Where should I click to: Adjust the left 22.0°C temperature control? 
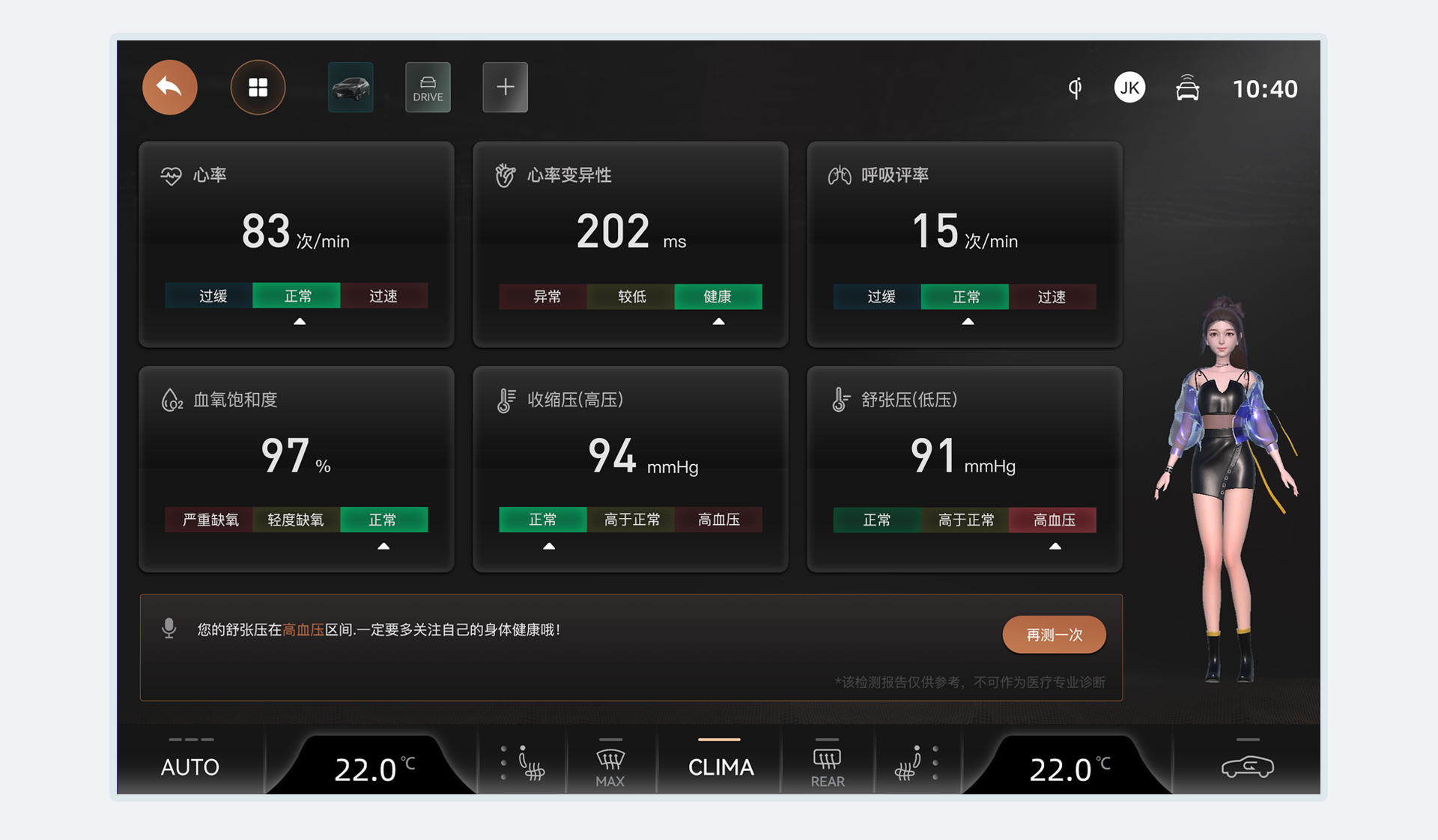coord(372,767)
